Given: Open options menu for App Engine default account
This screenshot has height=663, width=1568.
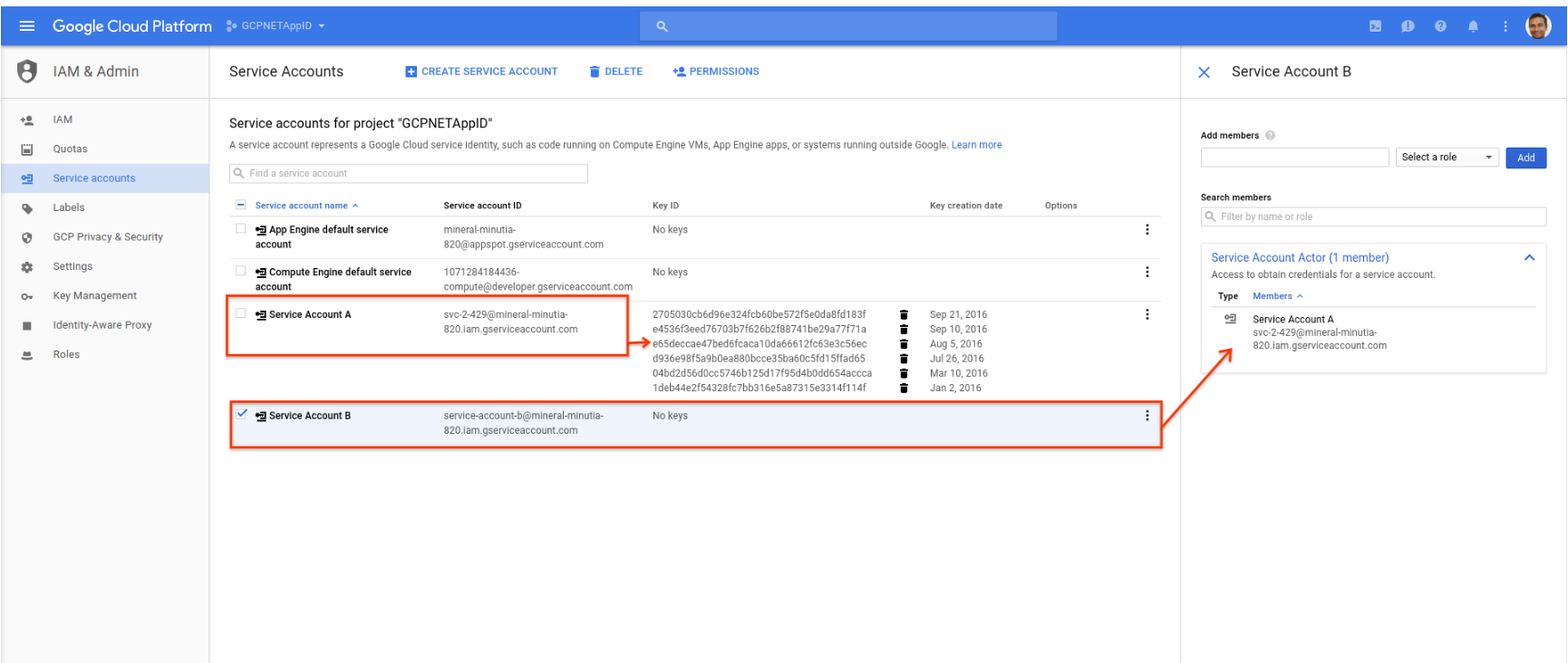Looking at the screenshot, I should tap(1147, 230).
